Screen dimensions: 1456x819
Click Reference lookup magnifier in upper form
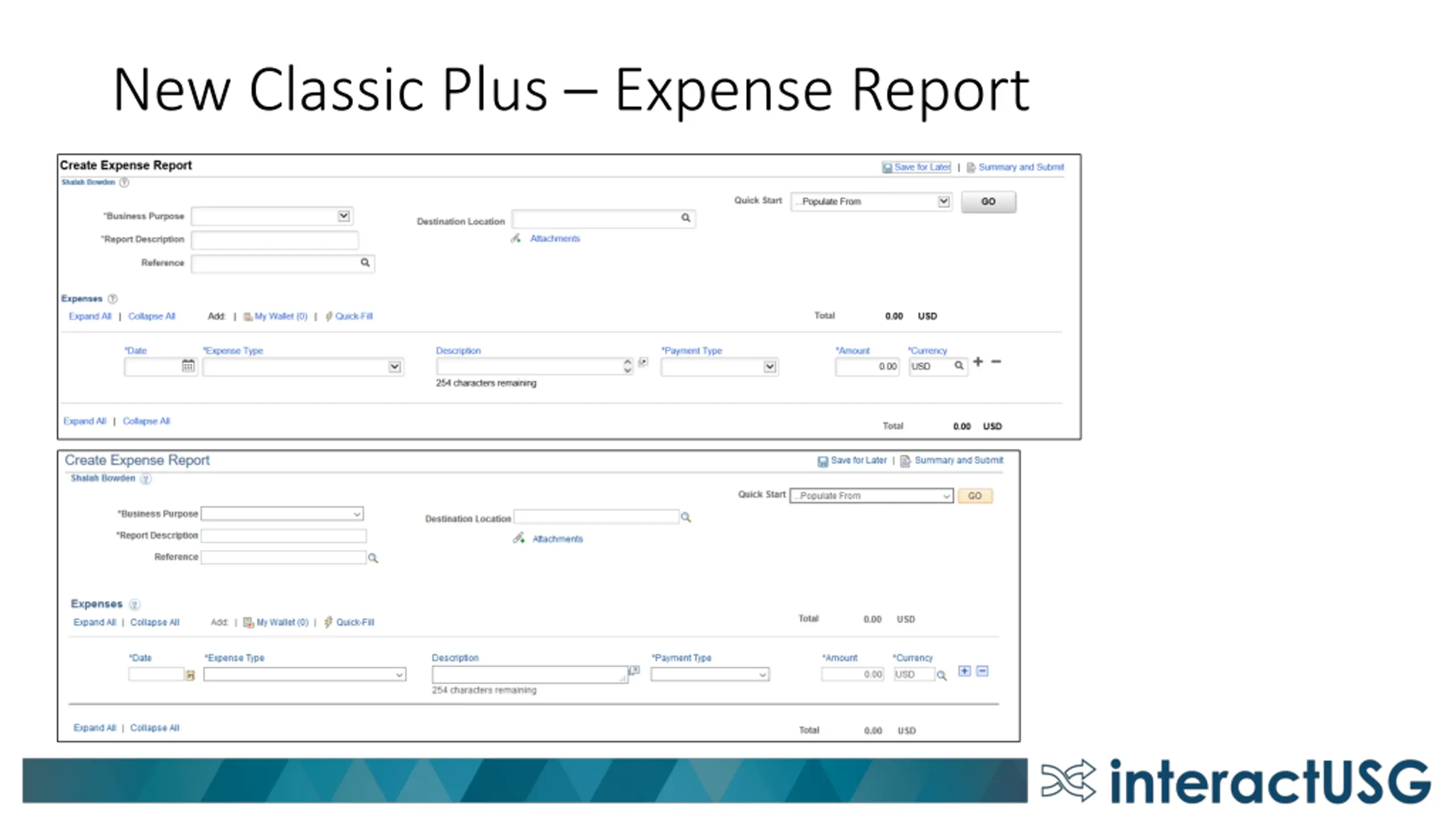(x=365, y=263)
